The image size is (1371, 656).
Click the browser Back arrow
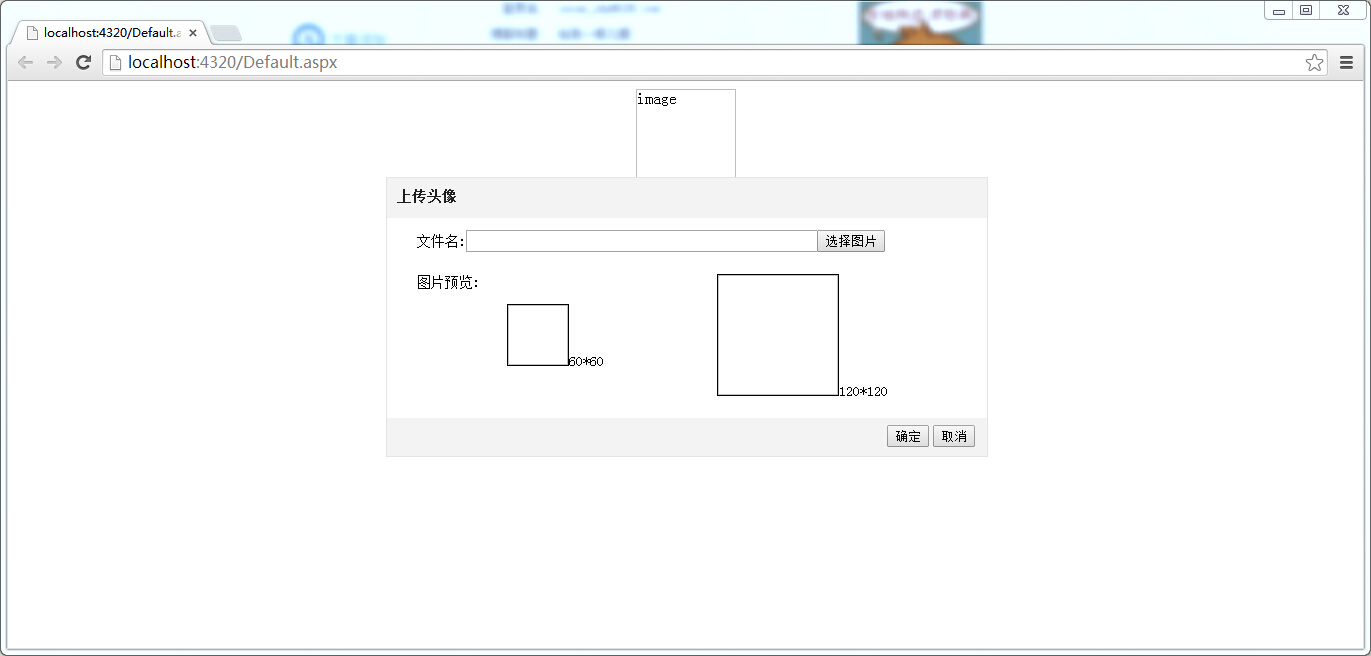[x=26, y=62]
